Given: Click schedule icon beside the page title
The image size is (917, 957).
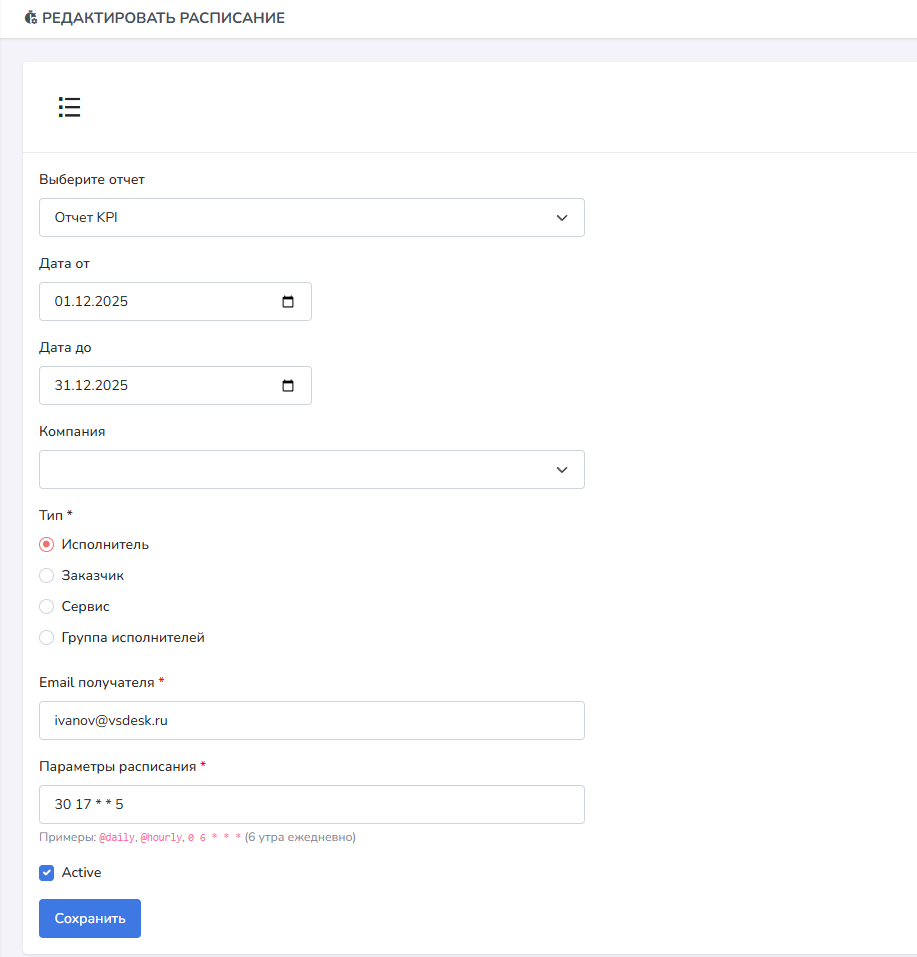Looking at the screenshot, I should 30,18.
